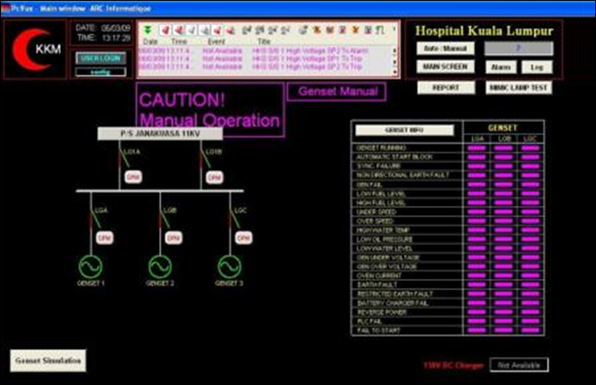Open the REPORT page
Viewport: 596px width, 385px height.
click(446, 88)
